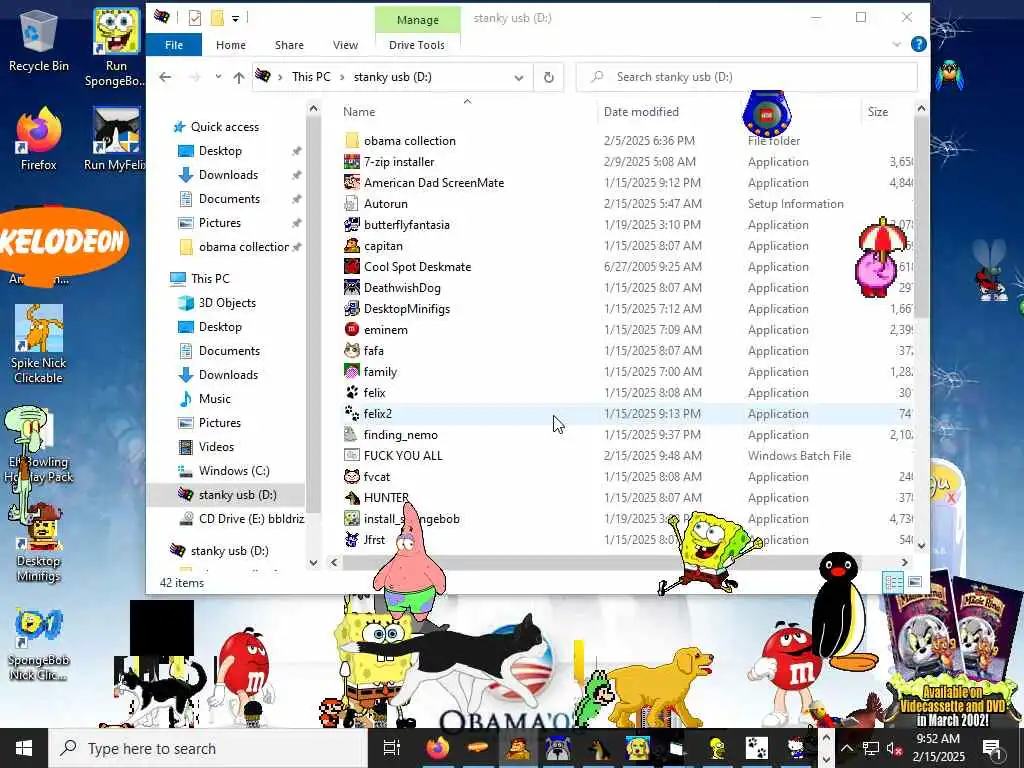Switch to the Home ribbon tab
The height and width of the screenshot is (768, 1024).
coord(231,45)
